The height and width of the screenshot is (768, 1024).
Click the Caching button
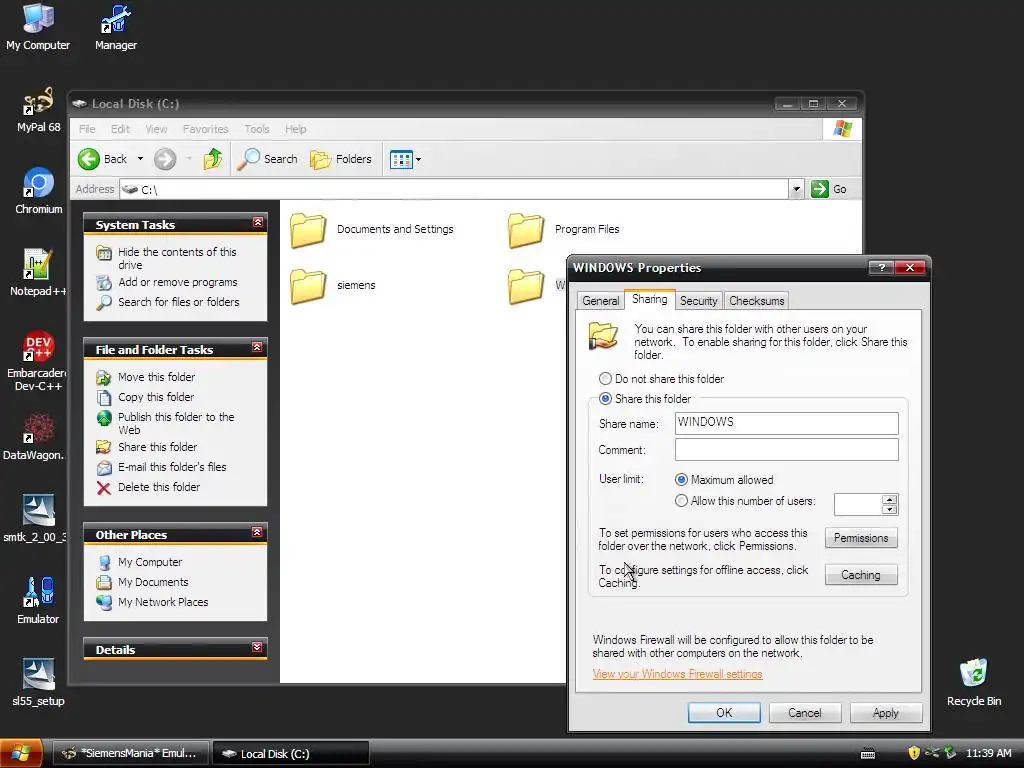(861, 575)
